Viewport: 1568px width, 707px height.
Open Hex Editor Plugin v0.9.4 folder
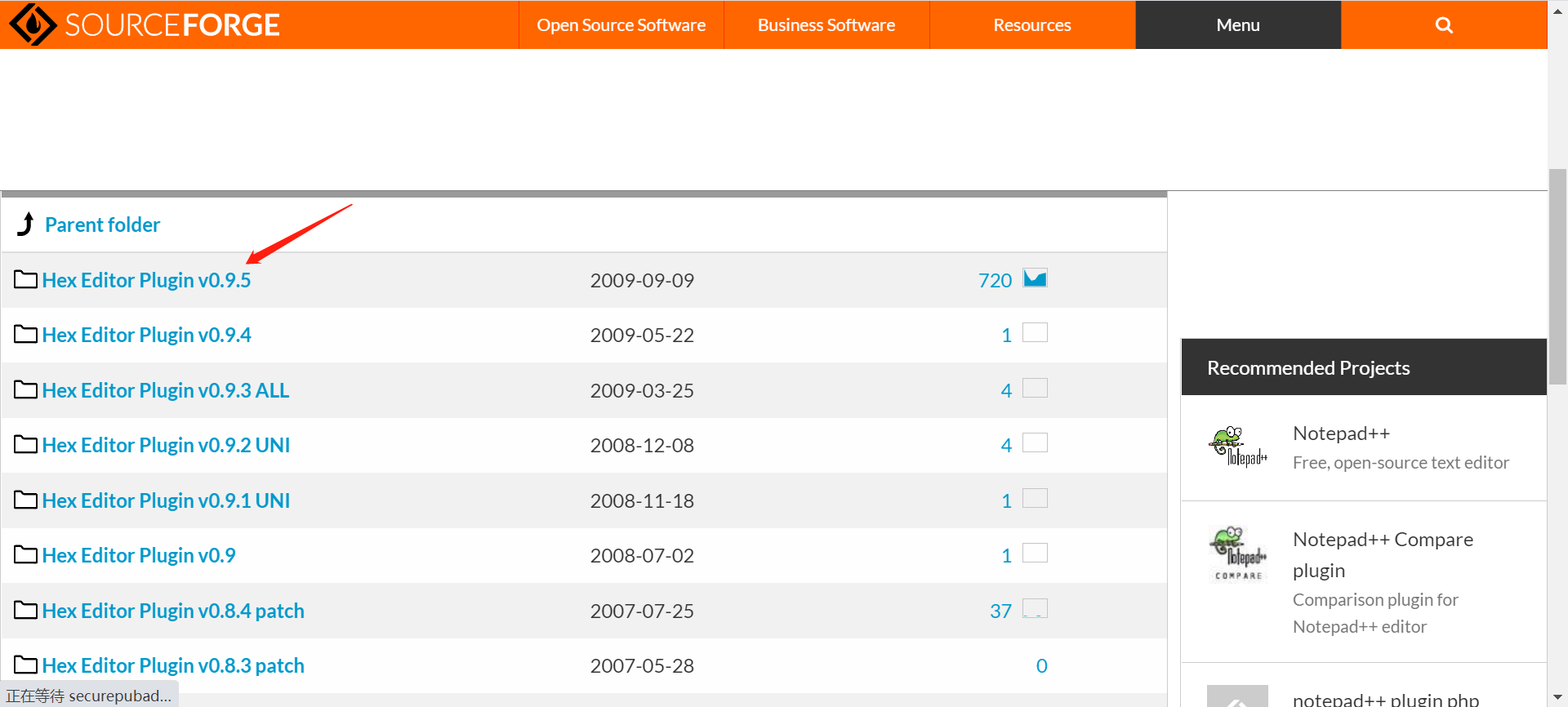click(x=146, y=335)
